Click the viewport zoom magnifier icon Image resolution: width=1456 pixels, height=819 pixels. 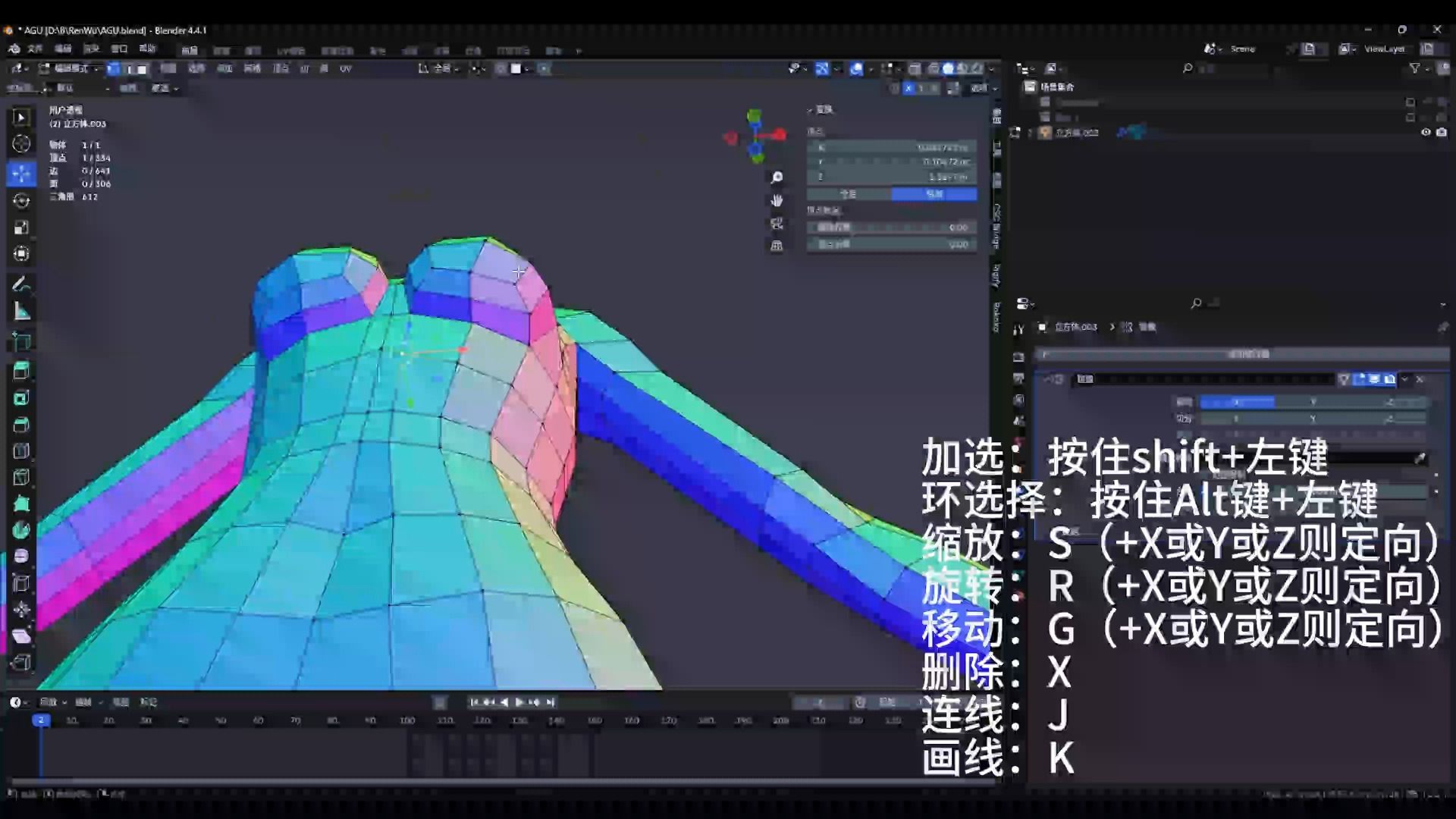point(777,177)
